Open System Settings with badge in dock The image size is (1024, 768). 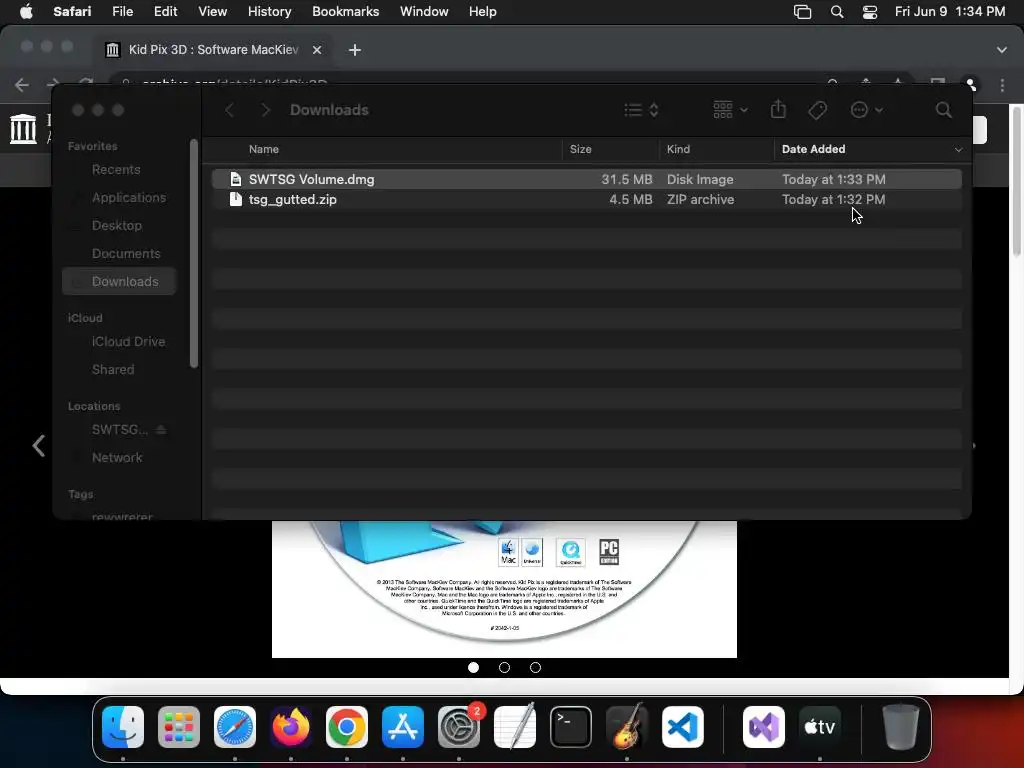point(459,727)
